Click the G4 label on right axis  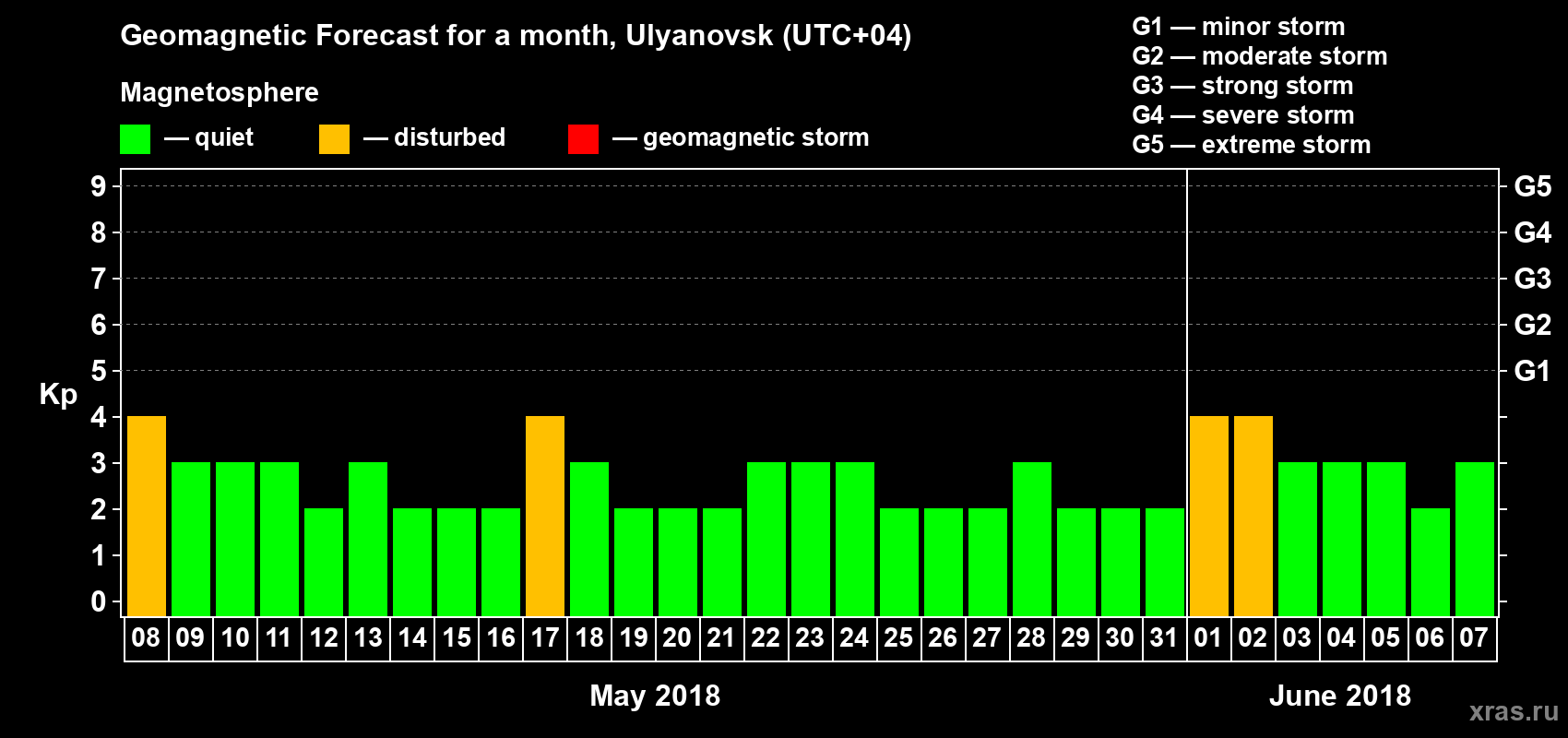[x=1533, y=232]
